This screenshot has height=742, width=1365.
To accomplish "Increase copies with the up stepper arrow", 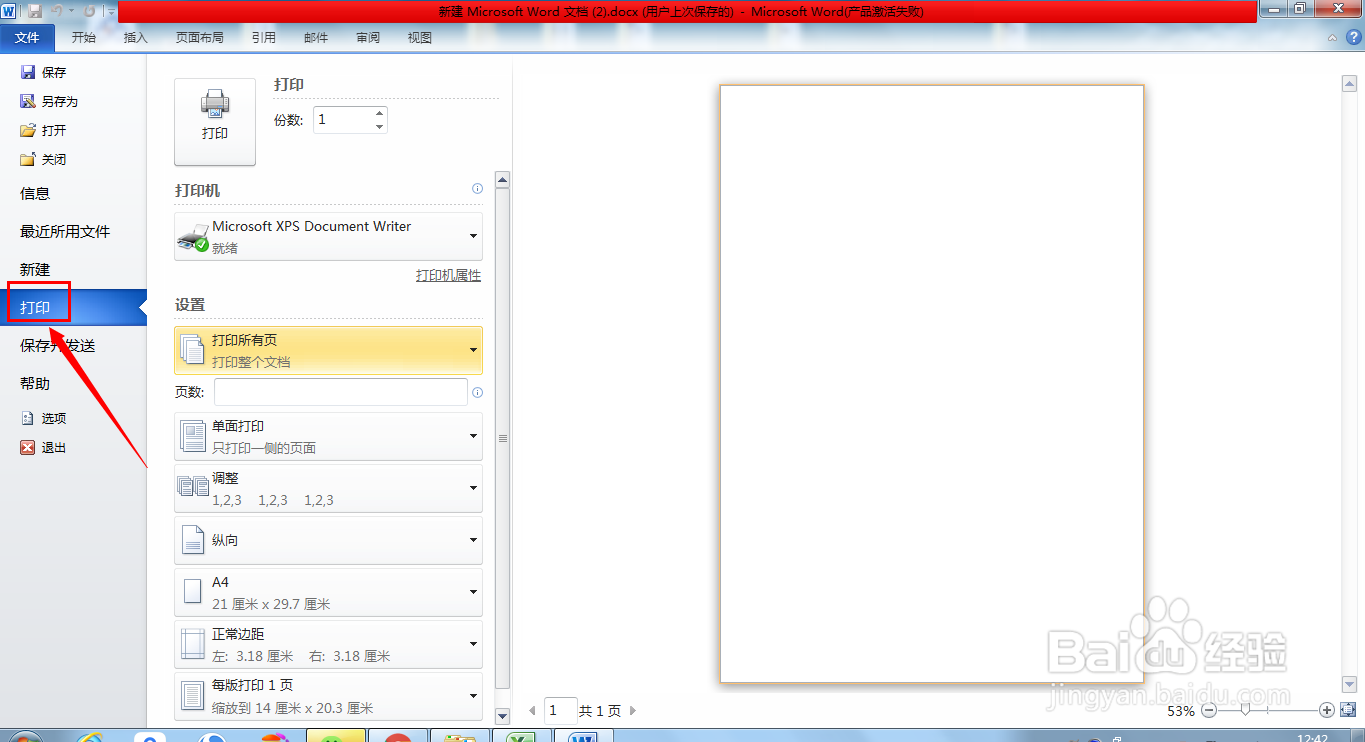I will (x=380, y=113).
